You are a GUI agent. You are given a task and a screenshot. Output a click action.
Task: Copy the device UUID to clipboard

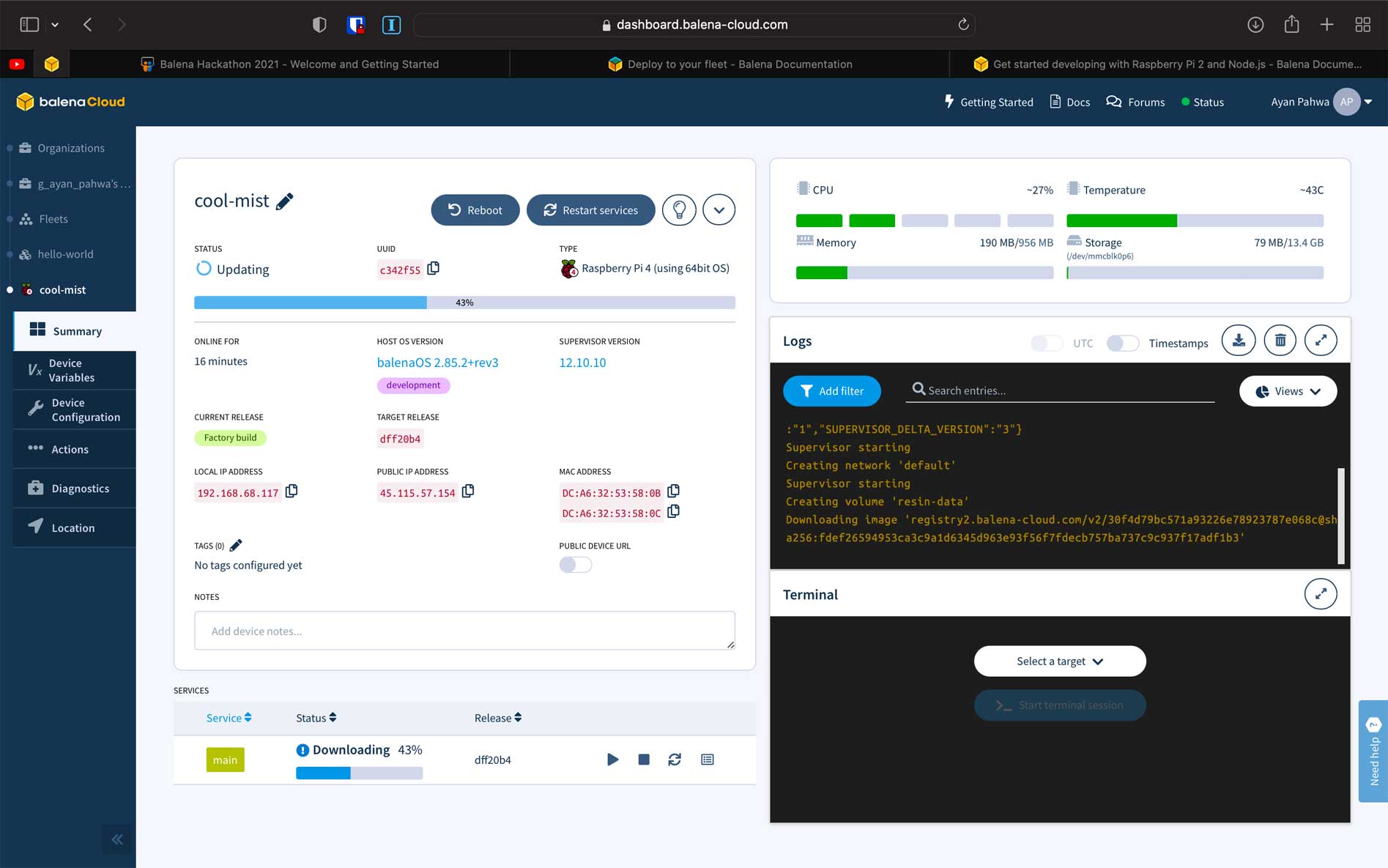point(434,269)
